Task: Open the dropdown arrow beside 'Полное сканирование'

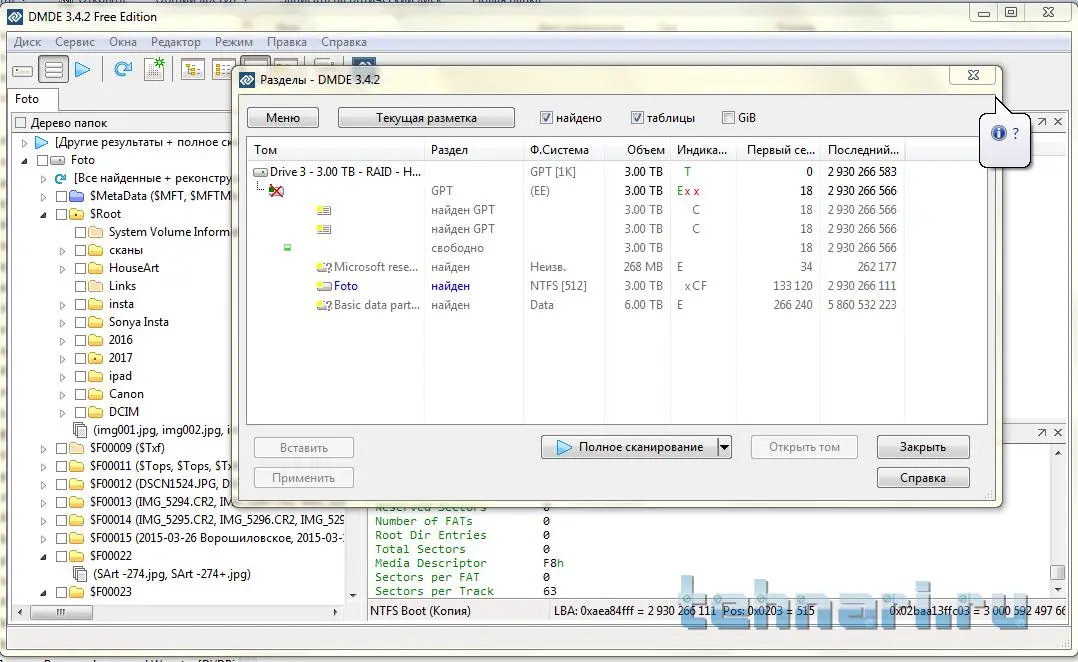Action: tap(725, 448)
